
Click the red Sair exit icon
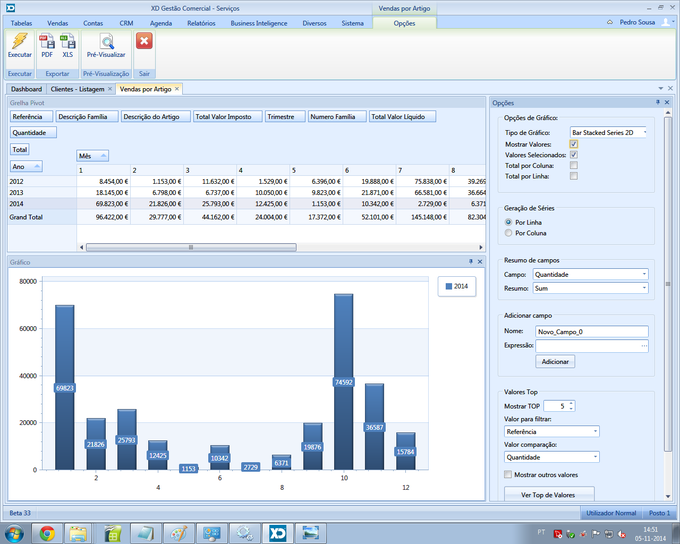pyautogui.click(x=144, y=42)
